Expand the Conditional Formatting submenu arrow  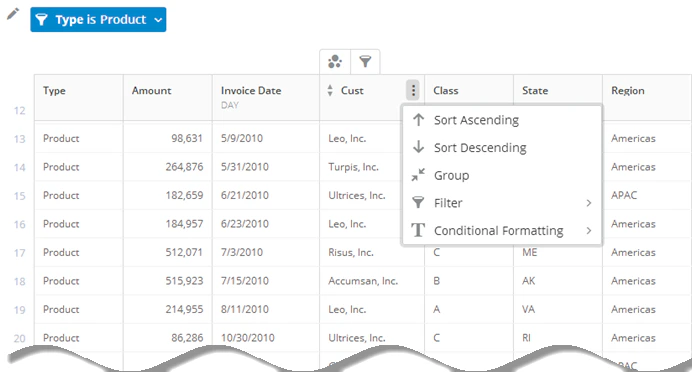pos(588,230)
